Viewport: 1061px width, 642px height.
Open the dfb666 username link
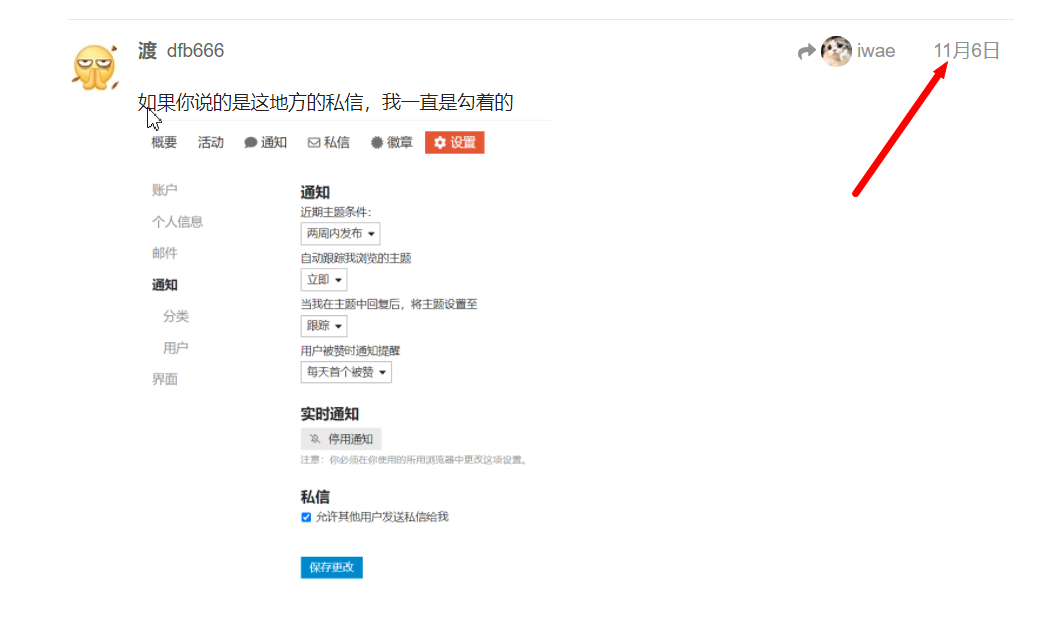coord(195,51)
